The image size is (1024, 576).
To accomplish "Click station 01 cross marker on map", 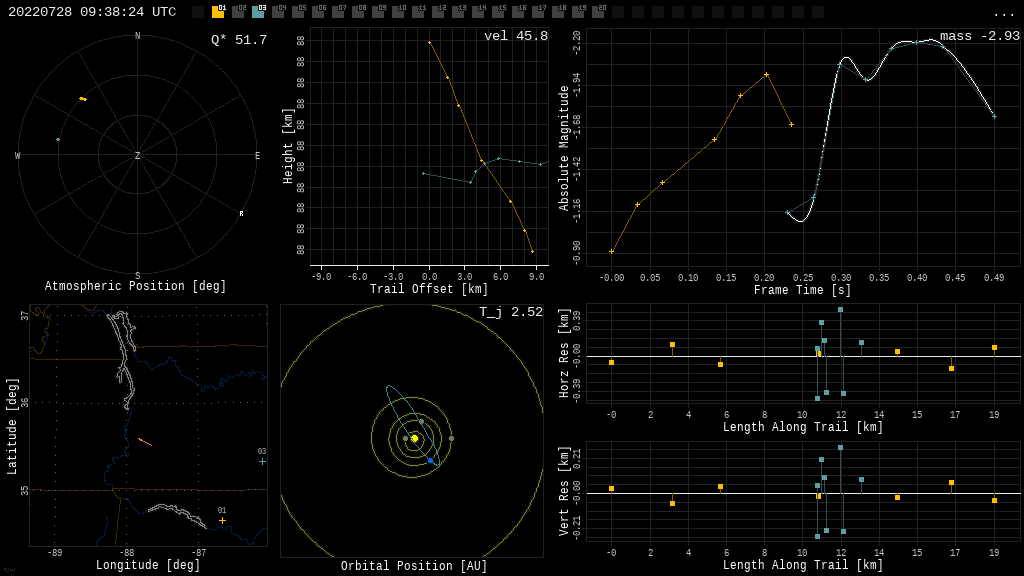I will [222, 520].
